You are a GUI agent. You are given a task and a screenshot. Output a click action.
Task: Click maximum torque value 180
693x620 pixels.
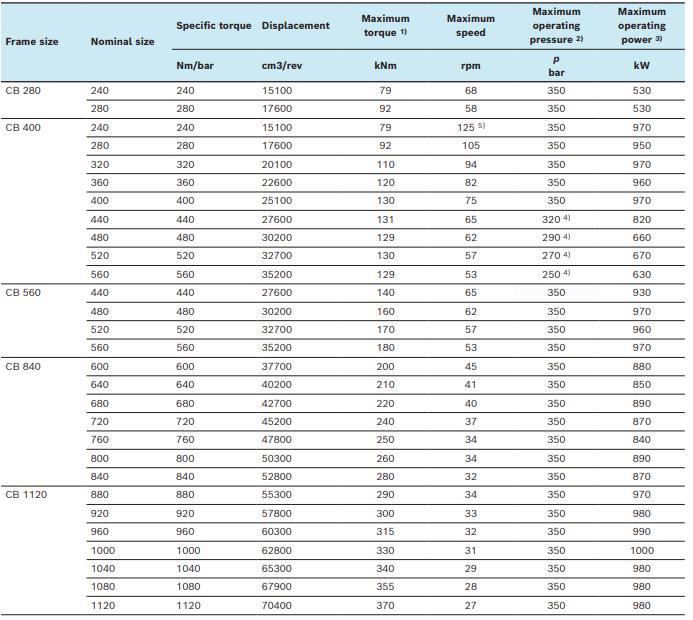[x=385, y=348]
